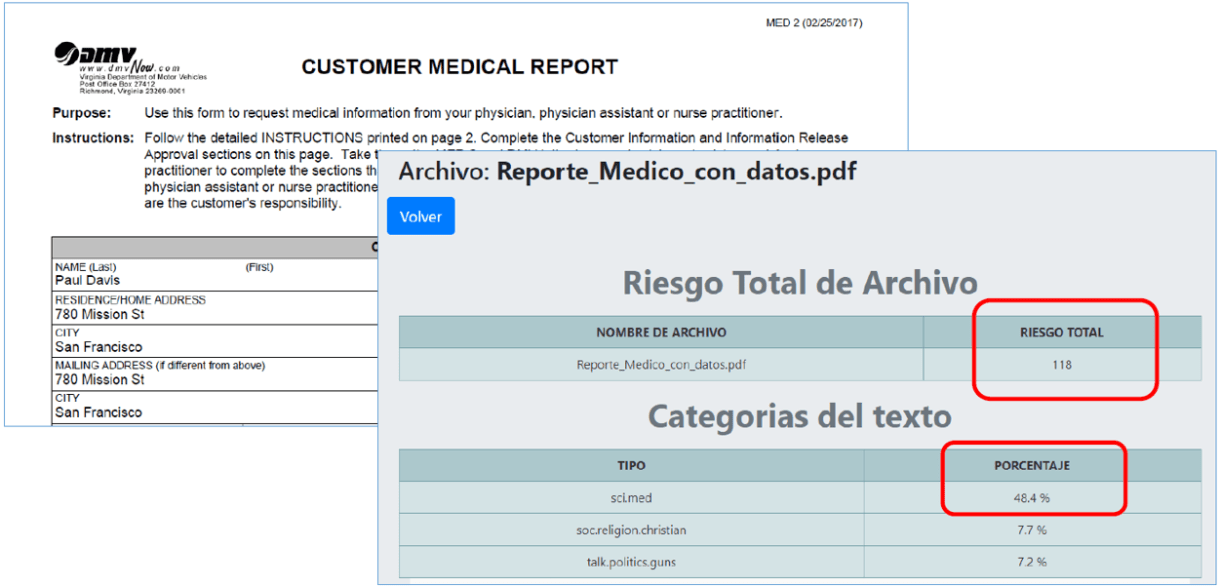Click the 7.7 % percentage cell

pyautogui.click(x=1030, y=529)
